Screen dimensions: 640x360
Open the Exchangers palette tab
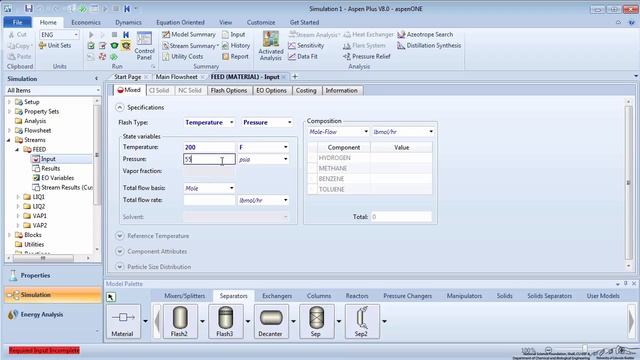tap(277, 296)
